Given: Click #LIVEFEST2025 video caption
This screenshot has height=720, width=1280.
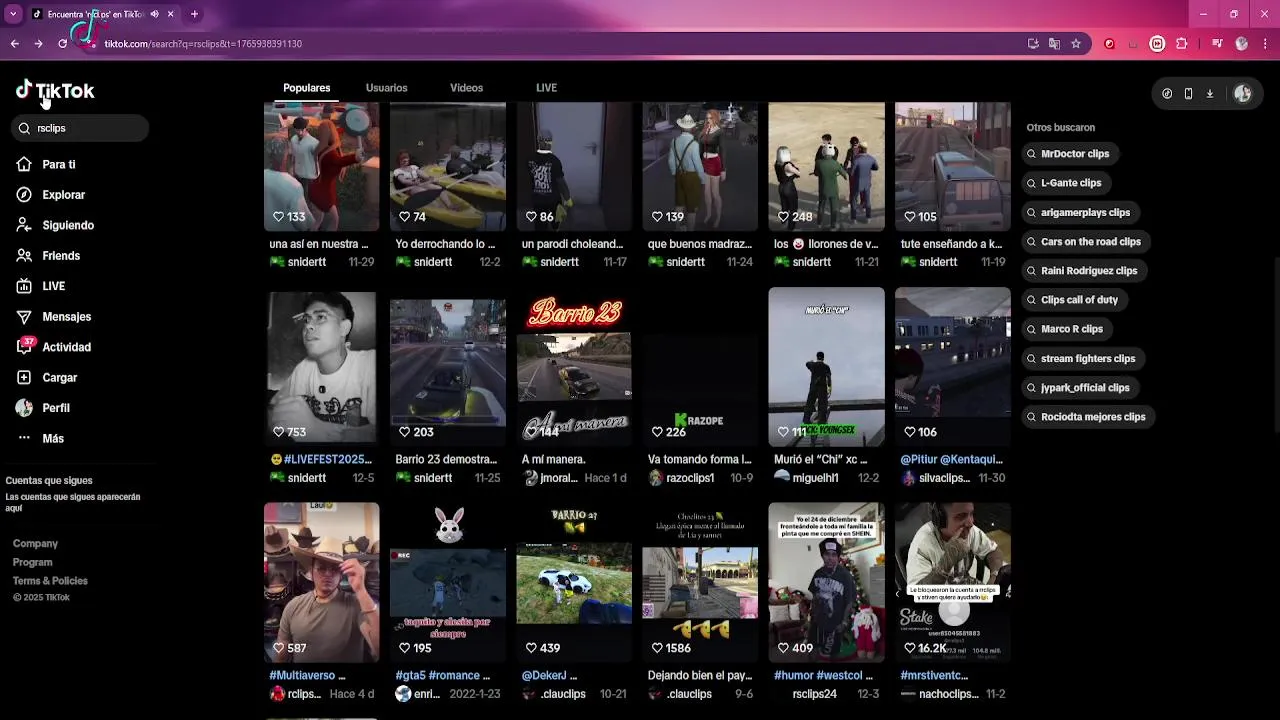Looking at the screenshot, I should (321, 460).
